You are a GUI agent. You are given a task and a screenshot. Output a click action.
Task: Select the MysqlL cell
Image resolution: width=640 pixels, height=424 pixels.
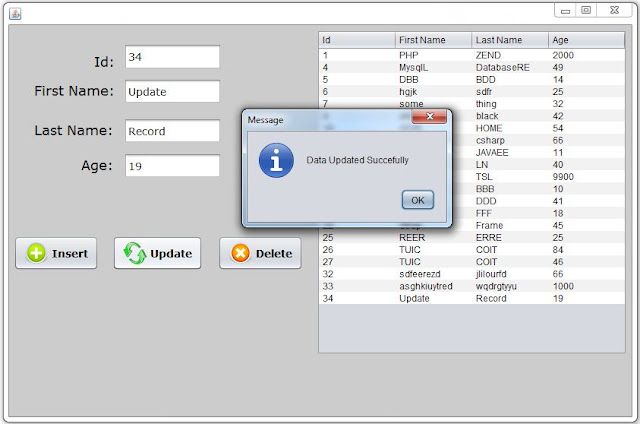pos(433,67)
